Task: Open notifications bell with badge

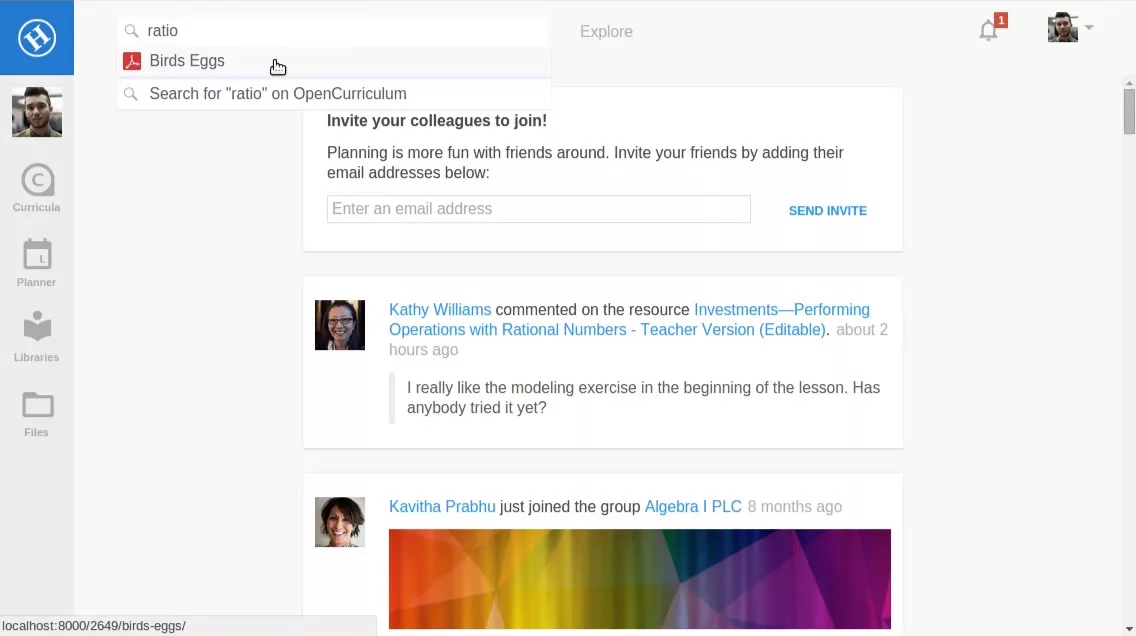Action: point(991,28)
